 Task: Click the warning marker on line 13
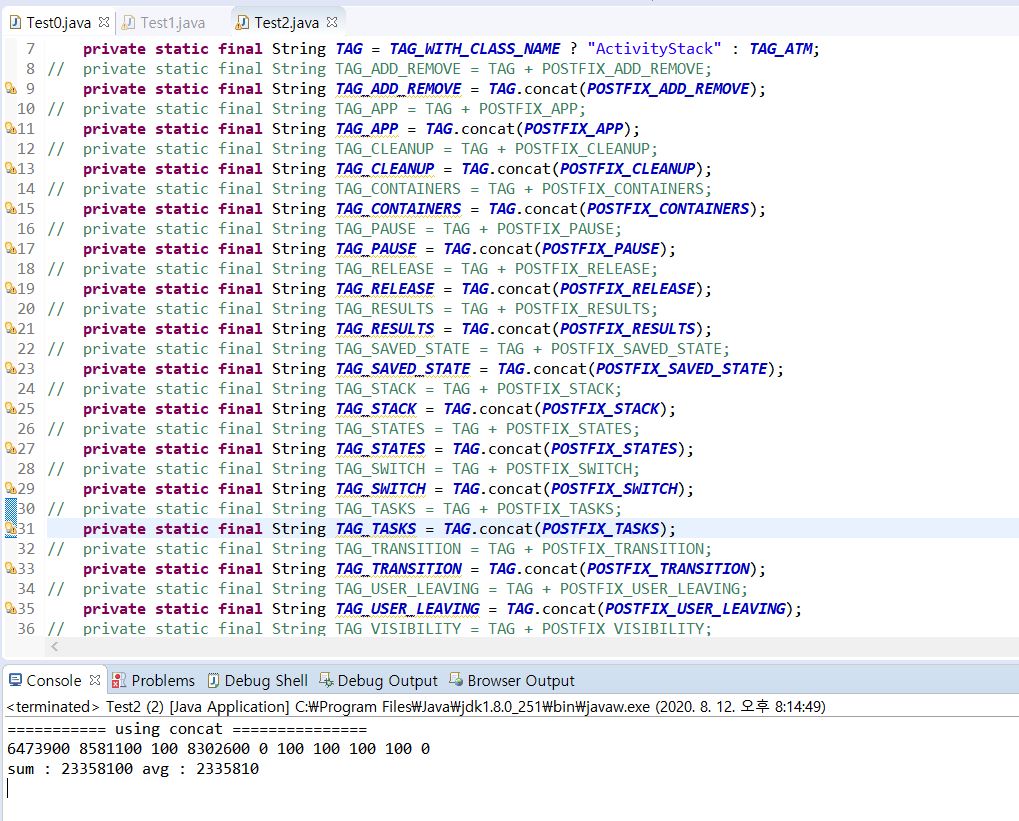(x=10, y=168)
